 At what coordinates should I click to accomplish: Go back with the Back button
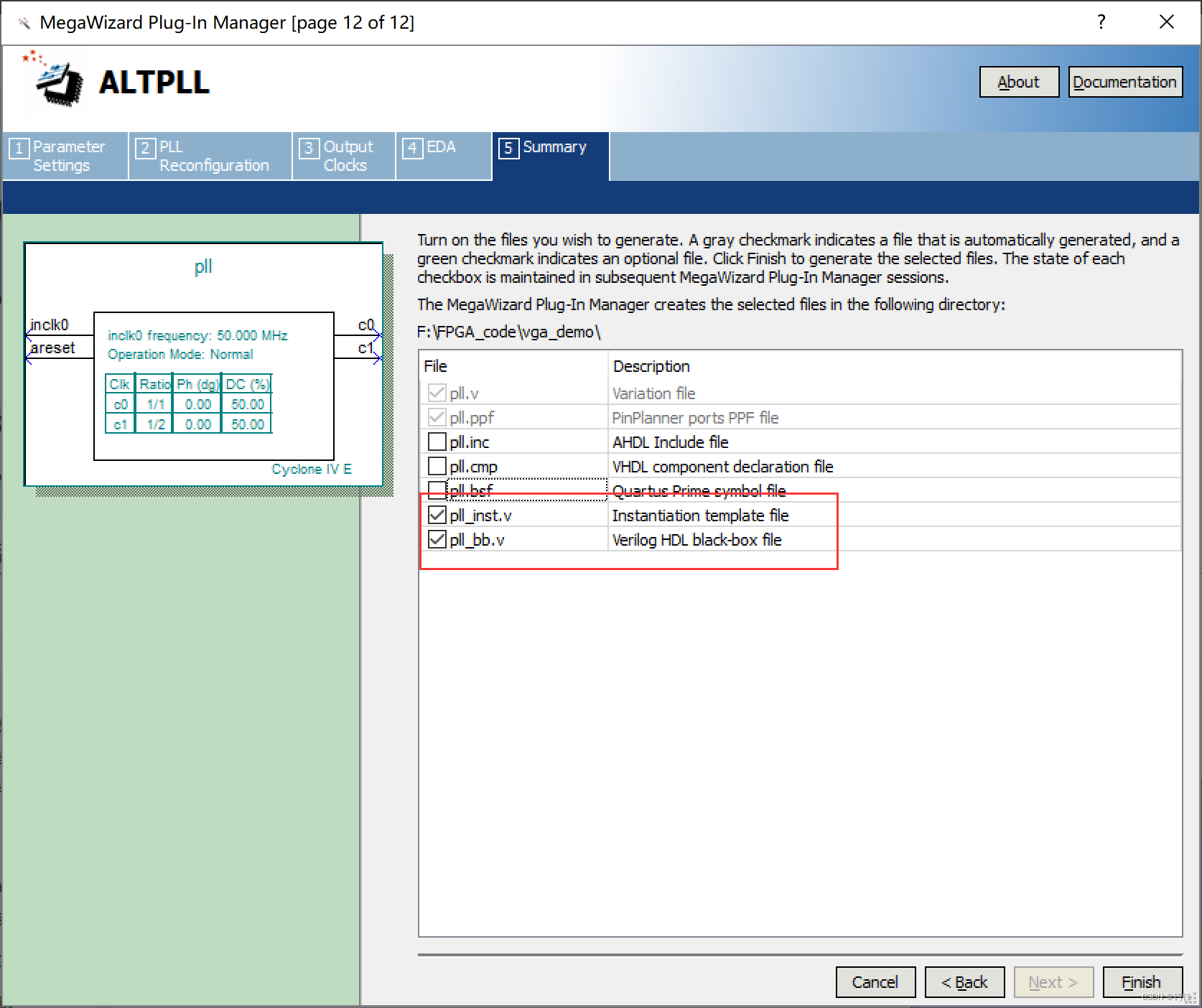(964, 982)
